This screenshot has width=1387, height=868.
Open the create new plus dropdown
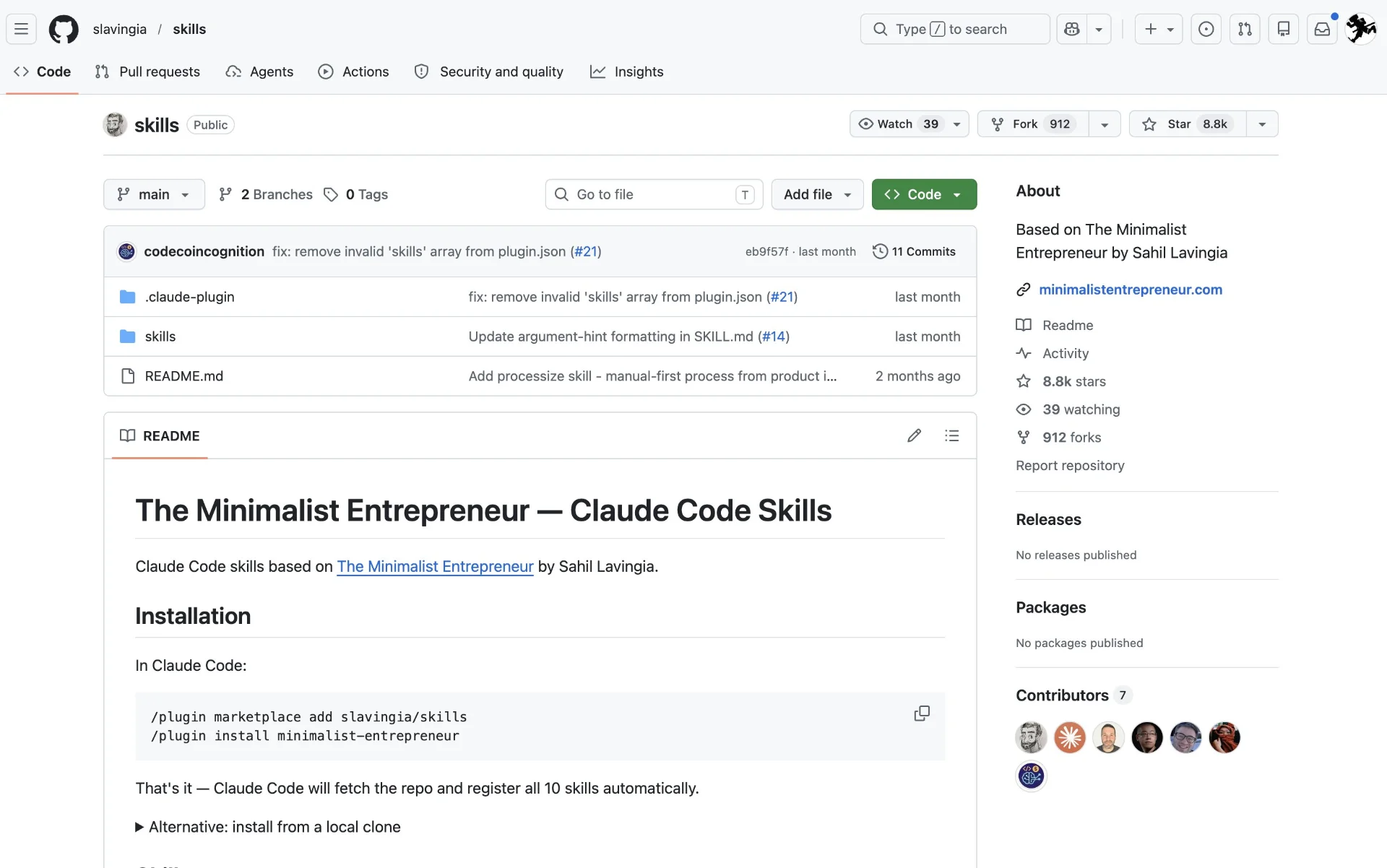[x=1158, y=29]
